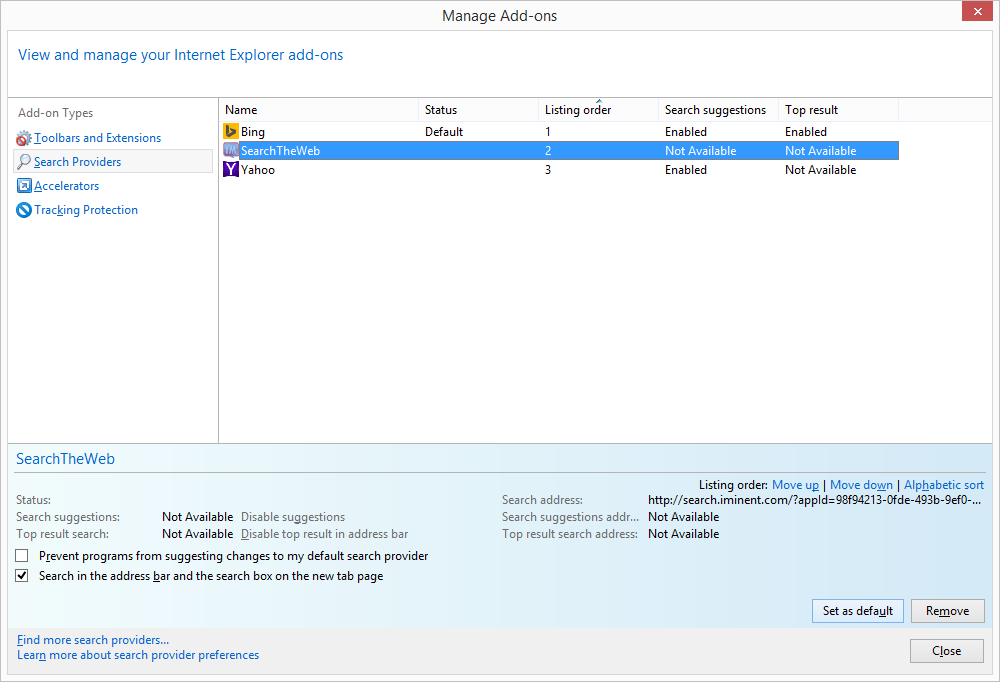Sort list by Listing order column
The width and height of the screenshot is (1000, 682).
(578, 110)
